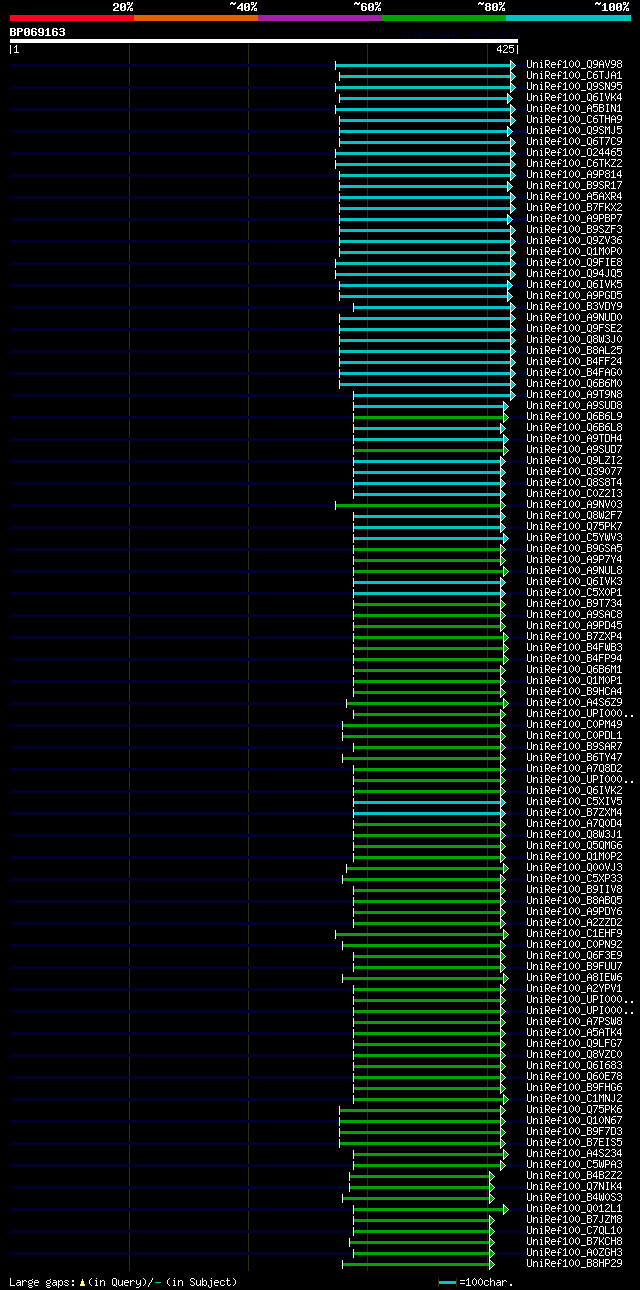The height and width of the screenshot is (1290, 640).
Task: Open hit UniRef100_A5BIN1
Action: coord(574,108)
